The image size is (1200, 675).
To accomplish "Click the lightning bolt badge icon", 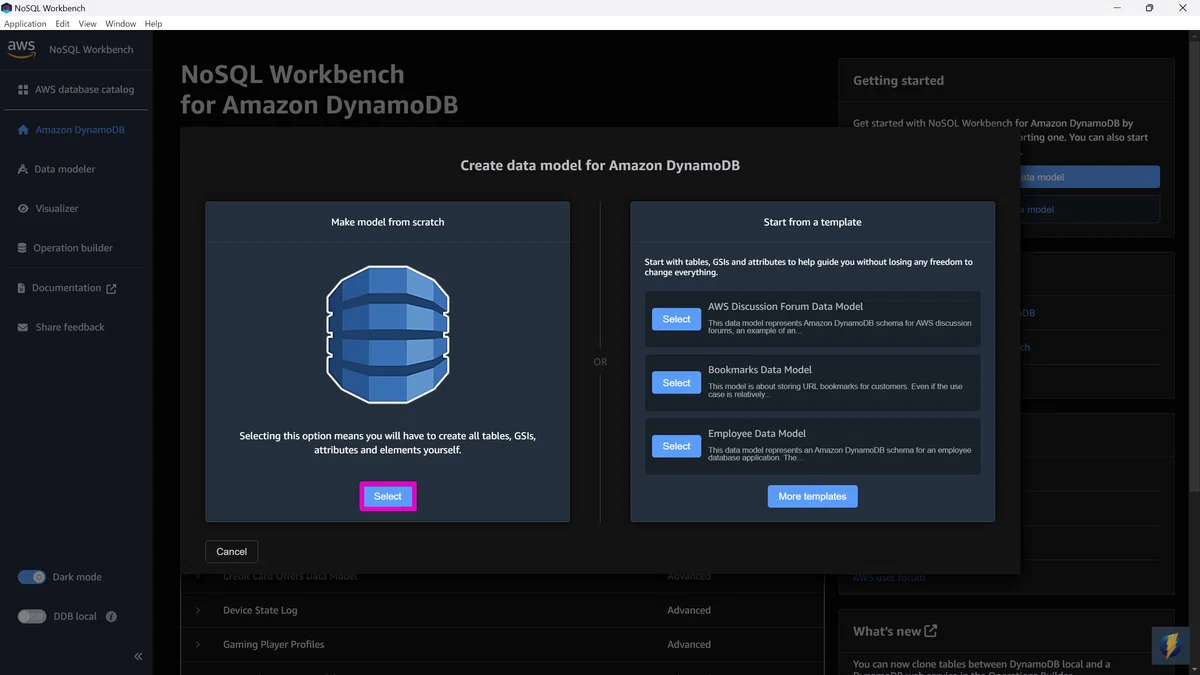I will click(1169, 646).
